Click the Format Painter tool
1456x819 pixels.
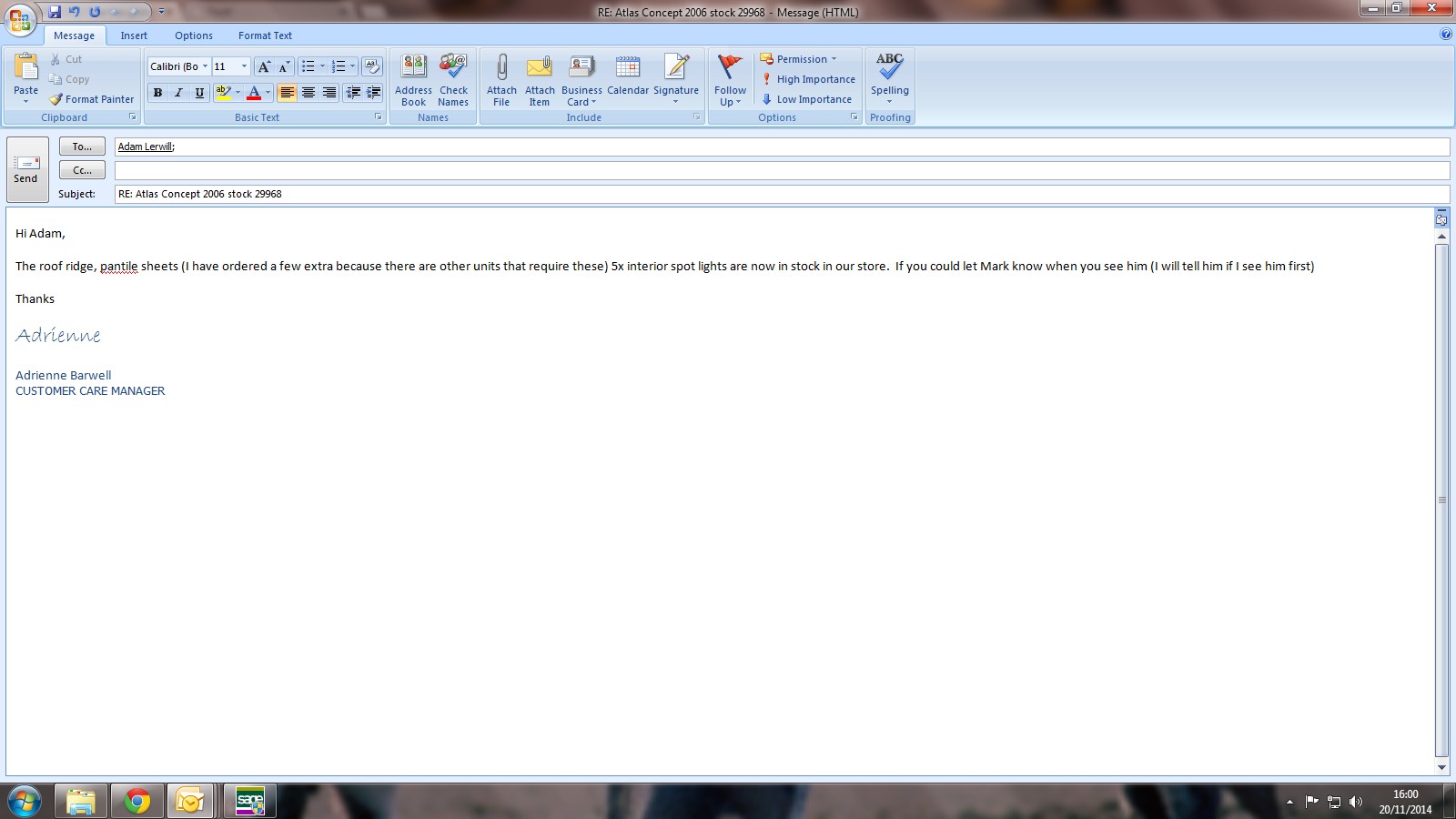pyautogui.click(x=92, y=99)
